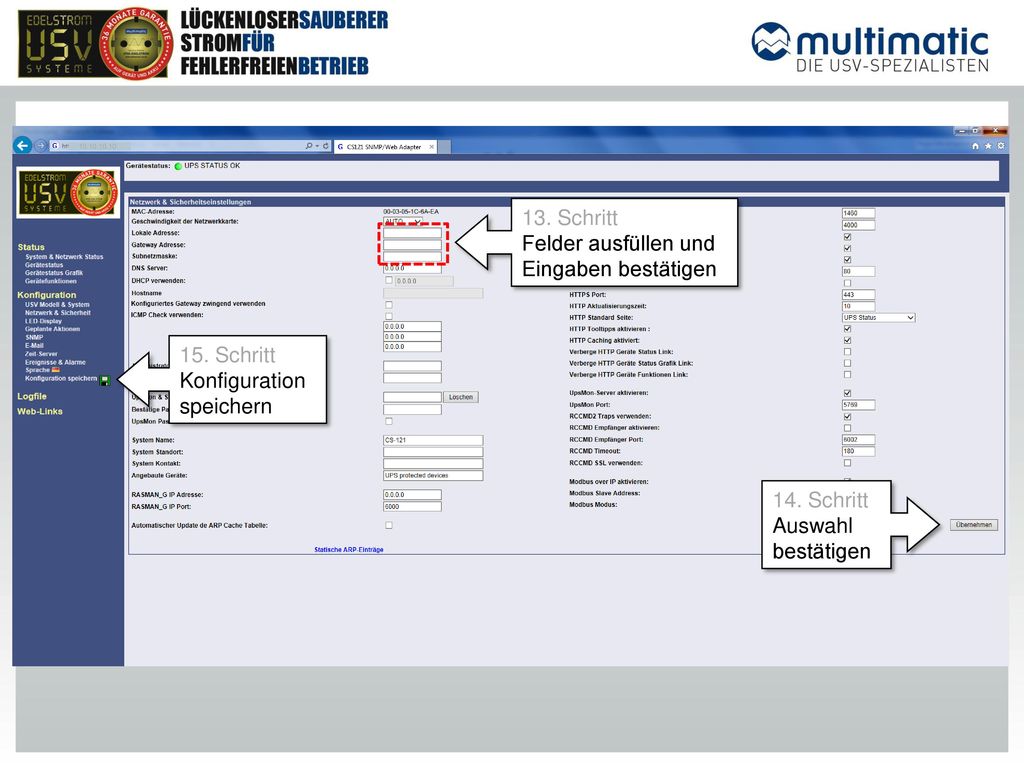1024x768 pixels.
Task: Open the Statische ARP-Einträge link
Action: tap(349, 550)
